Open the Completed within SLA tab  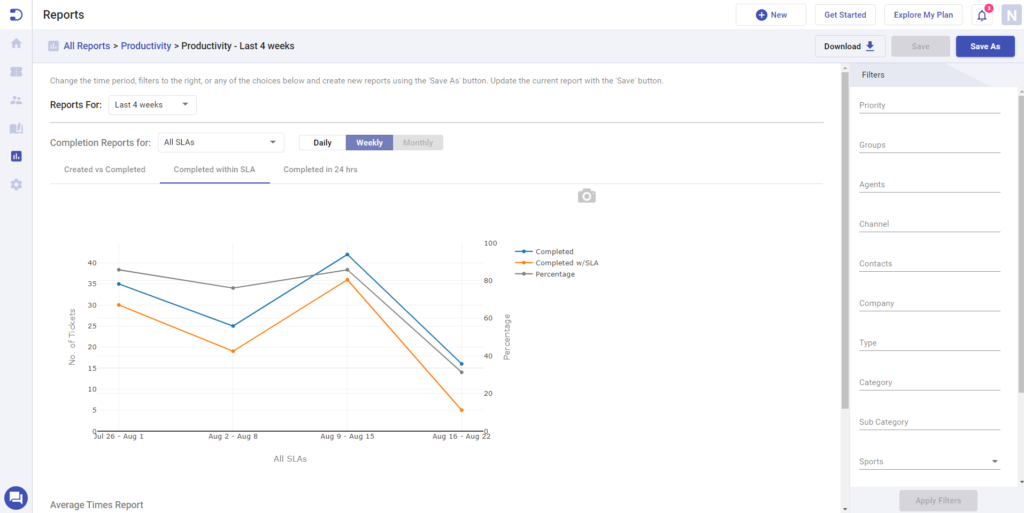point(214,170)
